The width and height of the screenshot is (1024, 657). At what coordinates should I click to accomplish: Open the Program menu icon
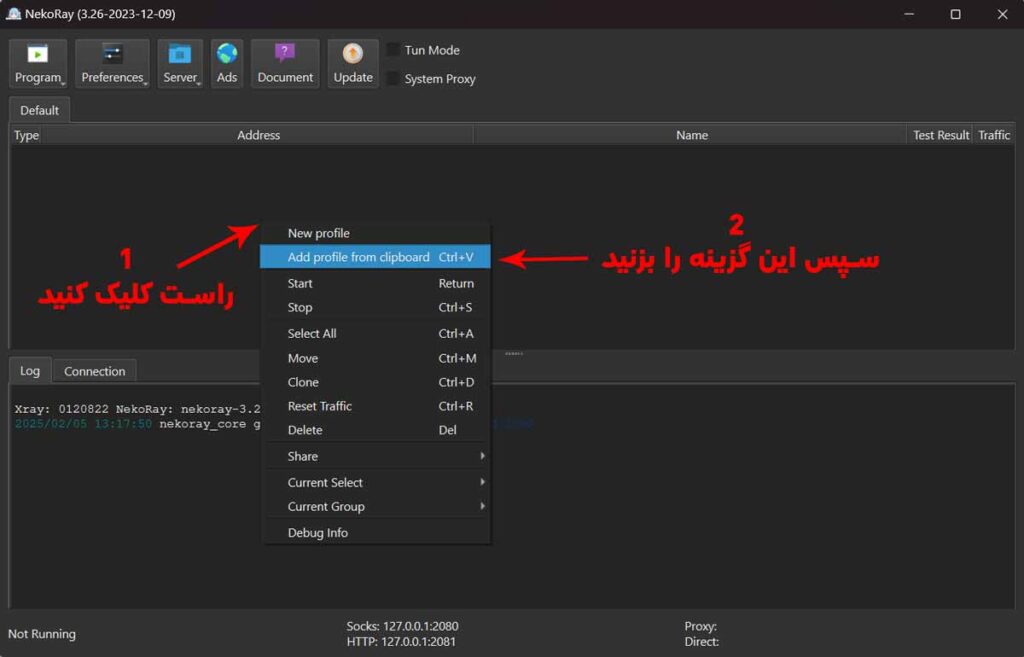[38, 62]
